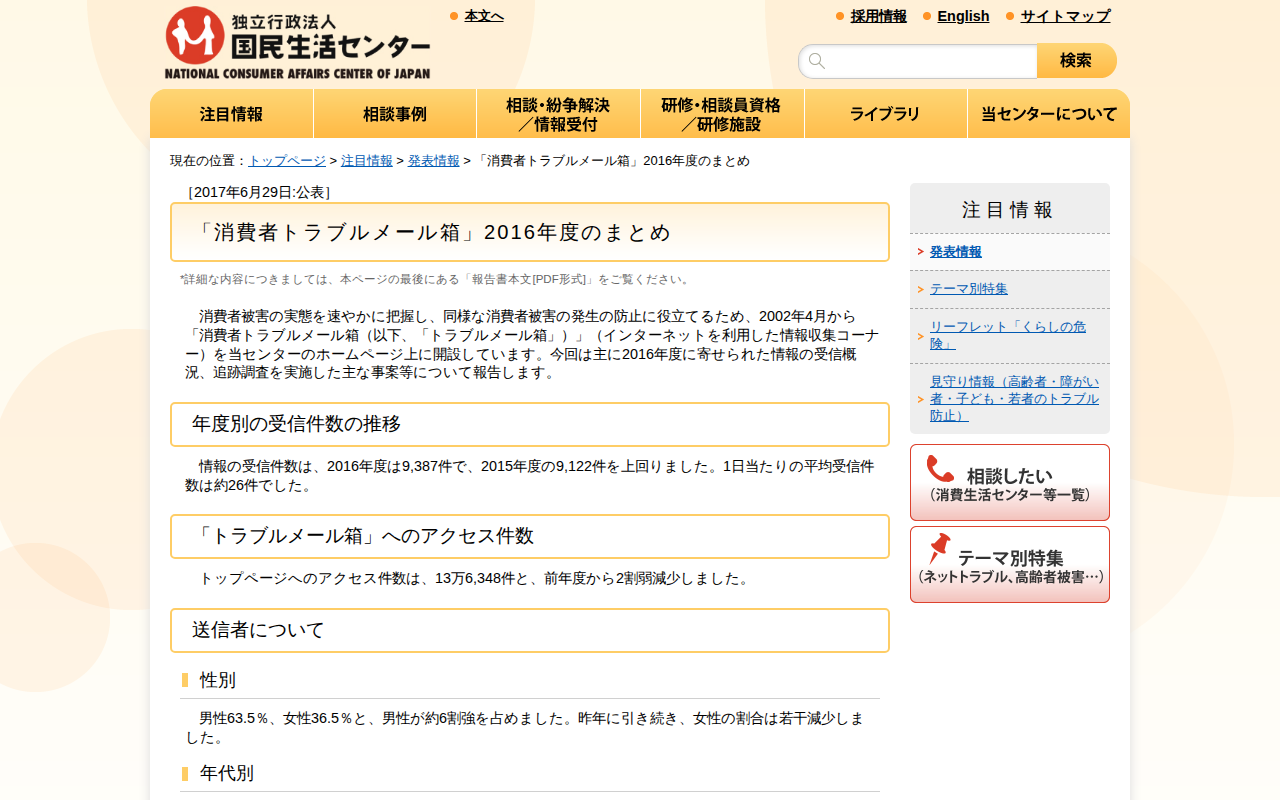Screen dimensions: 1280x800
Task: Click the red phone icon on 相談したい
Action: (940, 469)
